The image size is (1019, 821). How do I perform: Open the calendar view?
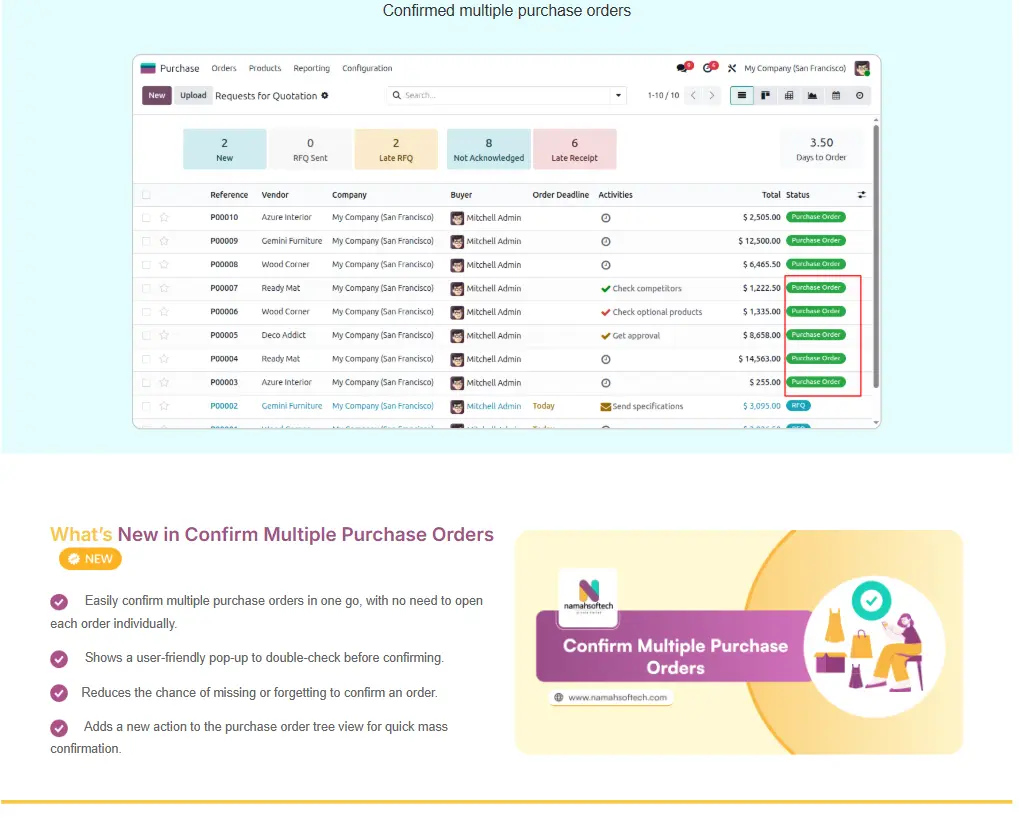(836, 96)
